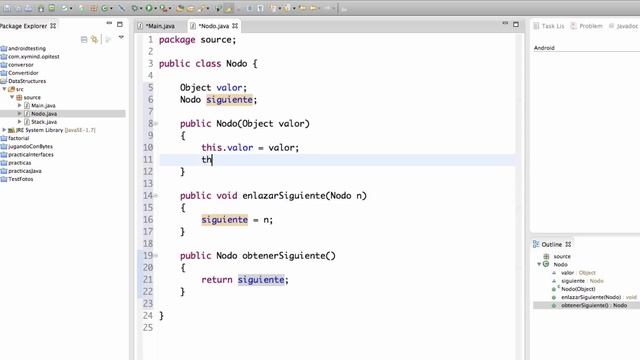This screenshot has width=640, height=360.
Task: Select source package in Outline
Action: pyautogui.click(x=562, y=256)
